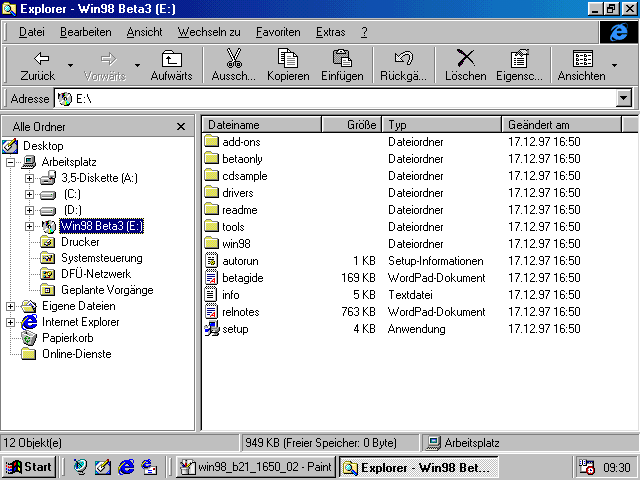This screenshot has width=640, height=480.
Task: Expand the Eigene Dateien tree node
Action: coord(11,306)
